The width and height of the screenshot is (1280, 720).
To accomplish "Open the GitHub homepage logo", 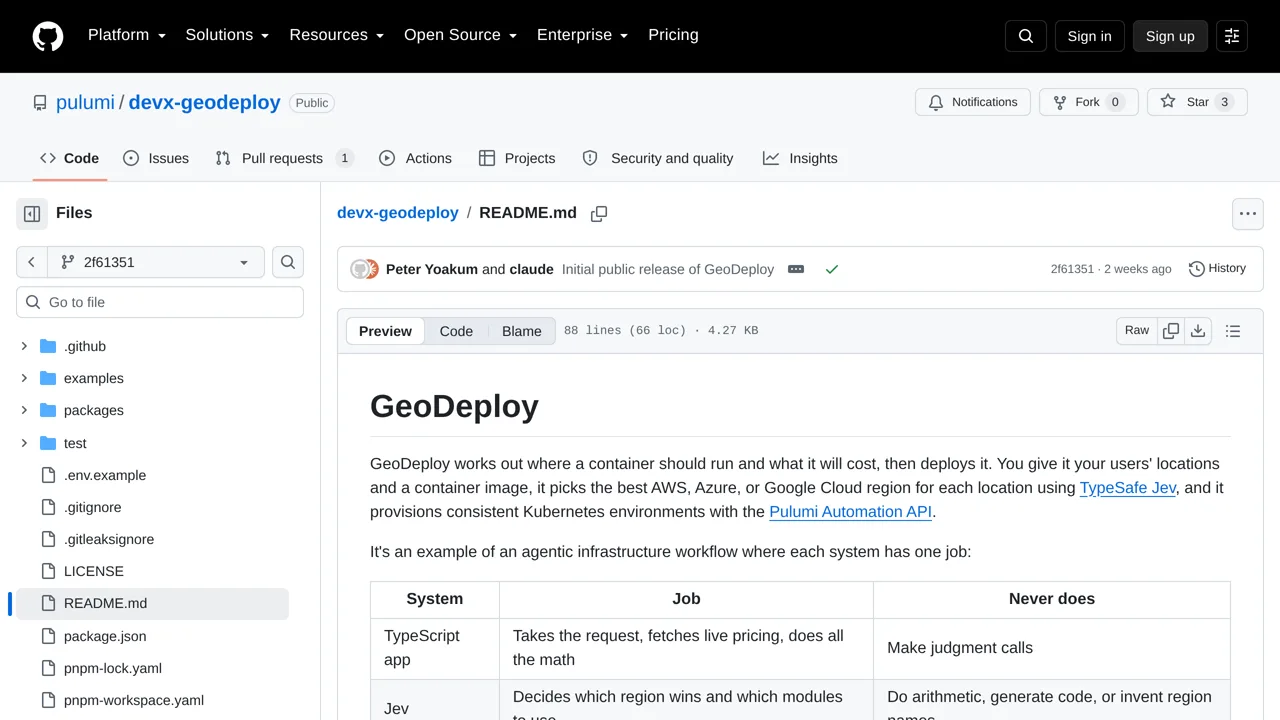I will [x=48, y=36].
